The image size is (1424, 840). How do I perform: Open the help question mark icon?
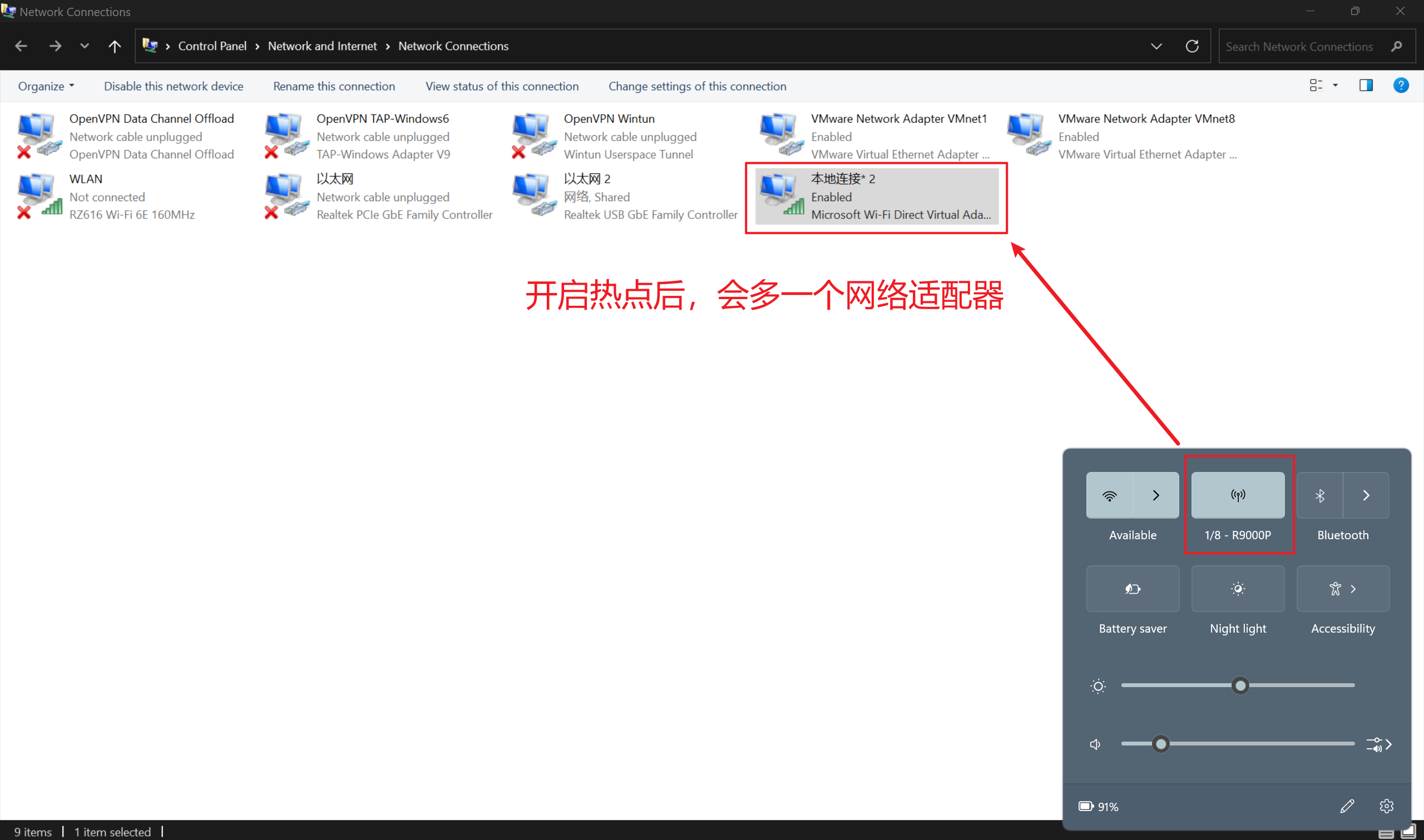(x=1400, y=86)
